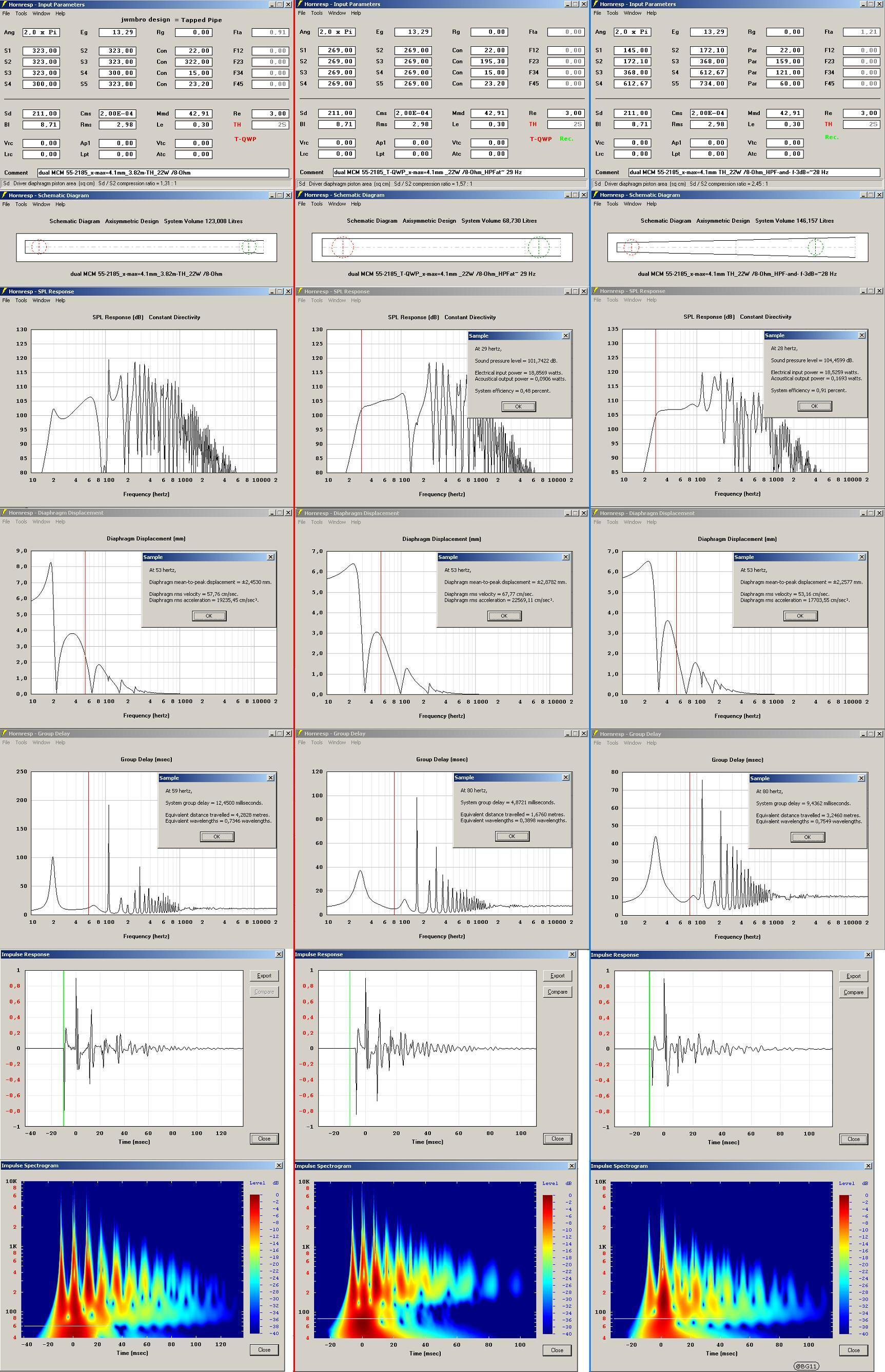Click status text 'compression ratio = 2,45 : 1'

[x=731, y=184]
